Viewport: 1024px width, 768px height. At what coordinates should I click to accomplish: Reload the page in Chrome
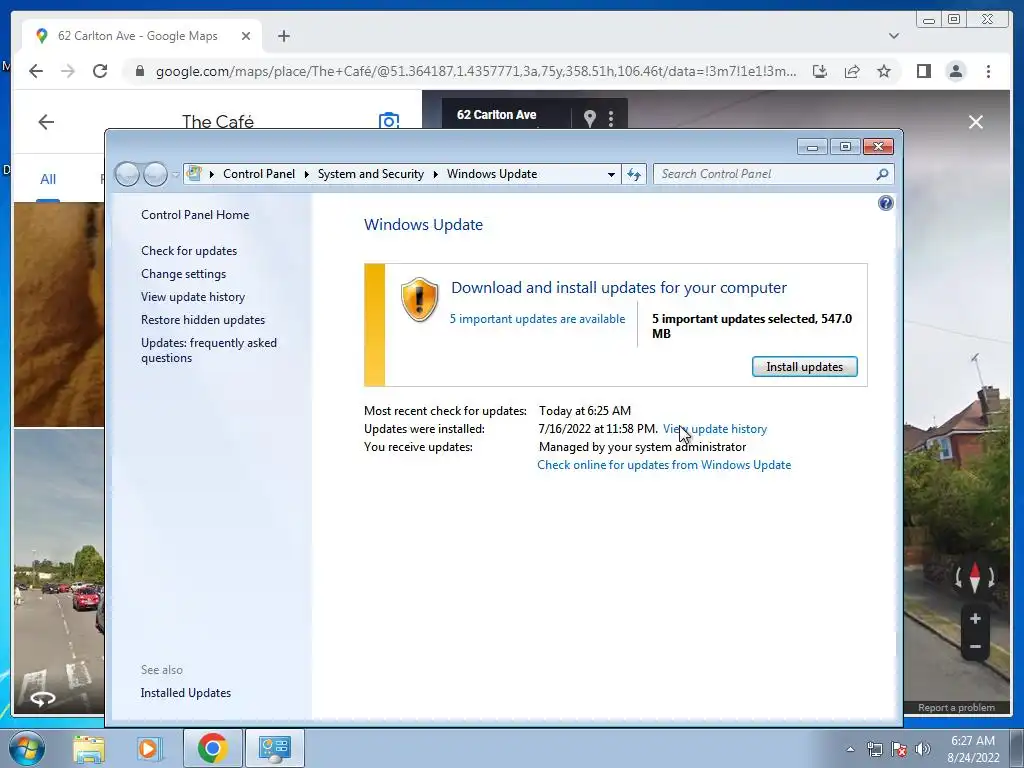[100, 71]
